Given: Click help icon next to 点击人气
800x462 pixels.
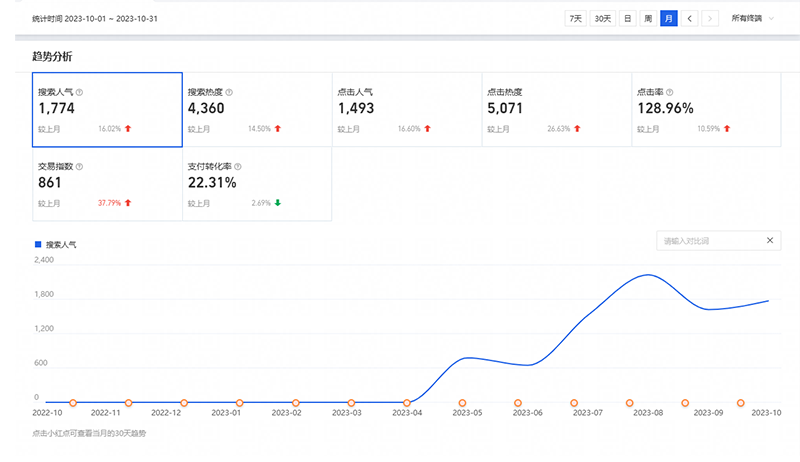Looking at the screenshot, I should click(x=379, y=92).
